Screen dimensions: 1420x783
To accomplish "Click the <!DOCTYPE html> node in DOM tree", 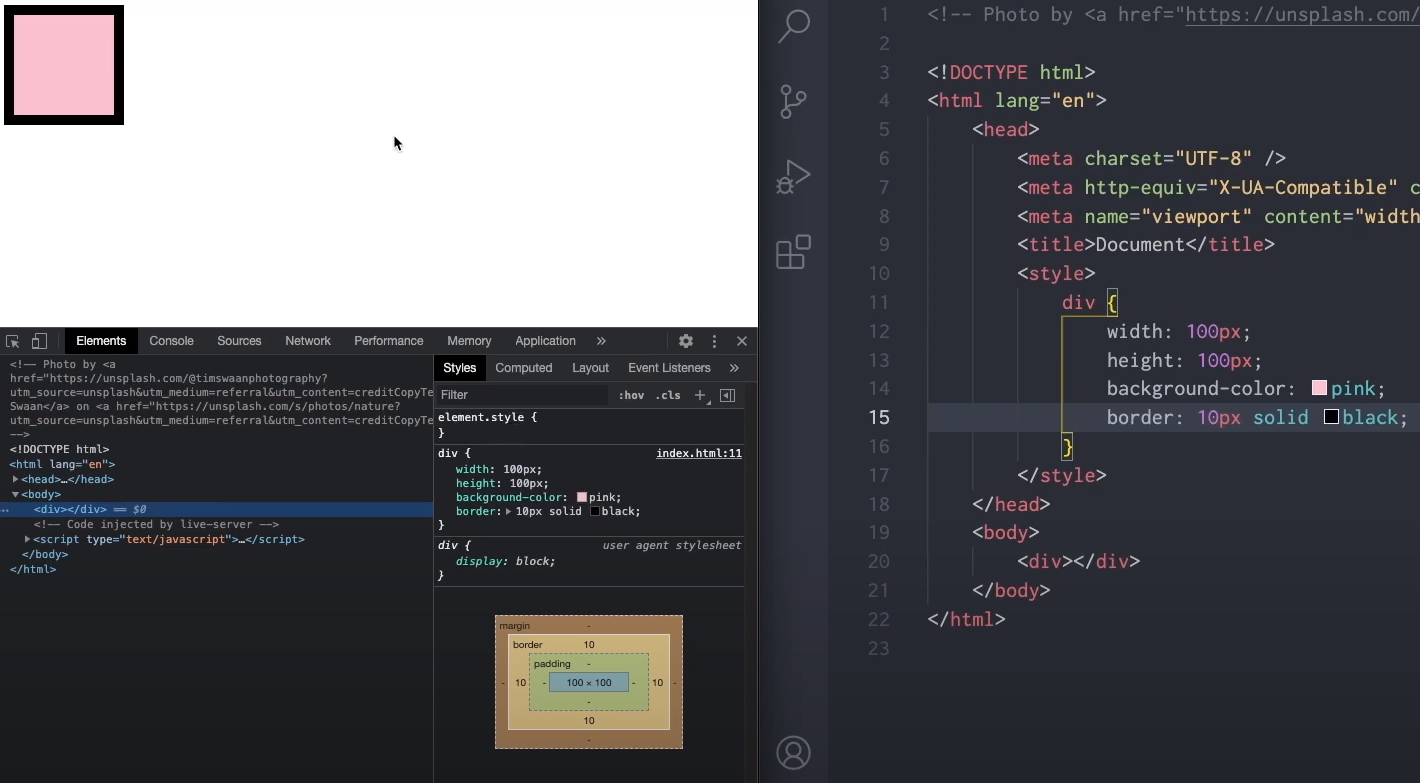I will point(59,449).
